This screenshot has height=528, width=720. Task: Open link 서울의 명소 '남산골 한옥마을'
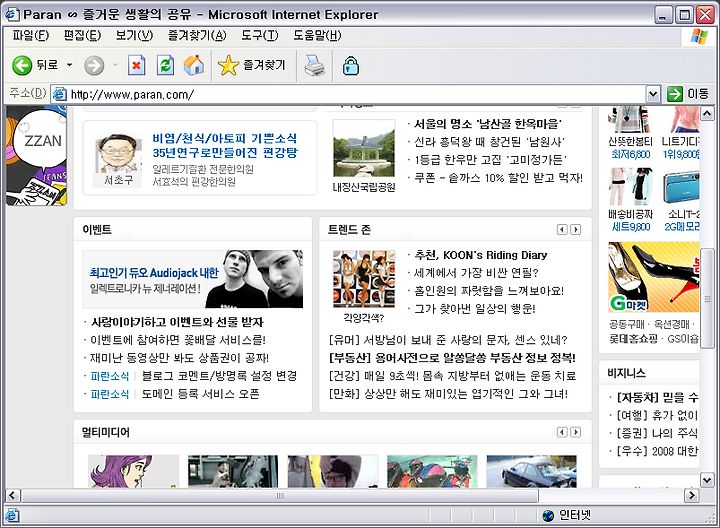point(488,124)
